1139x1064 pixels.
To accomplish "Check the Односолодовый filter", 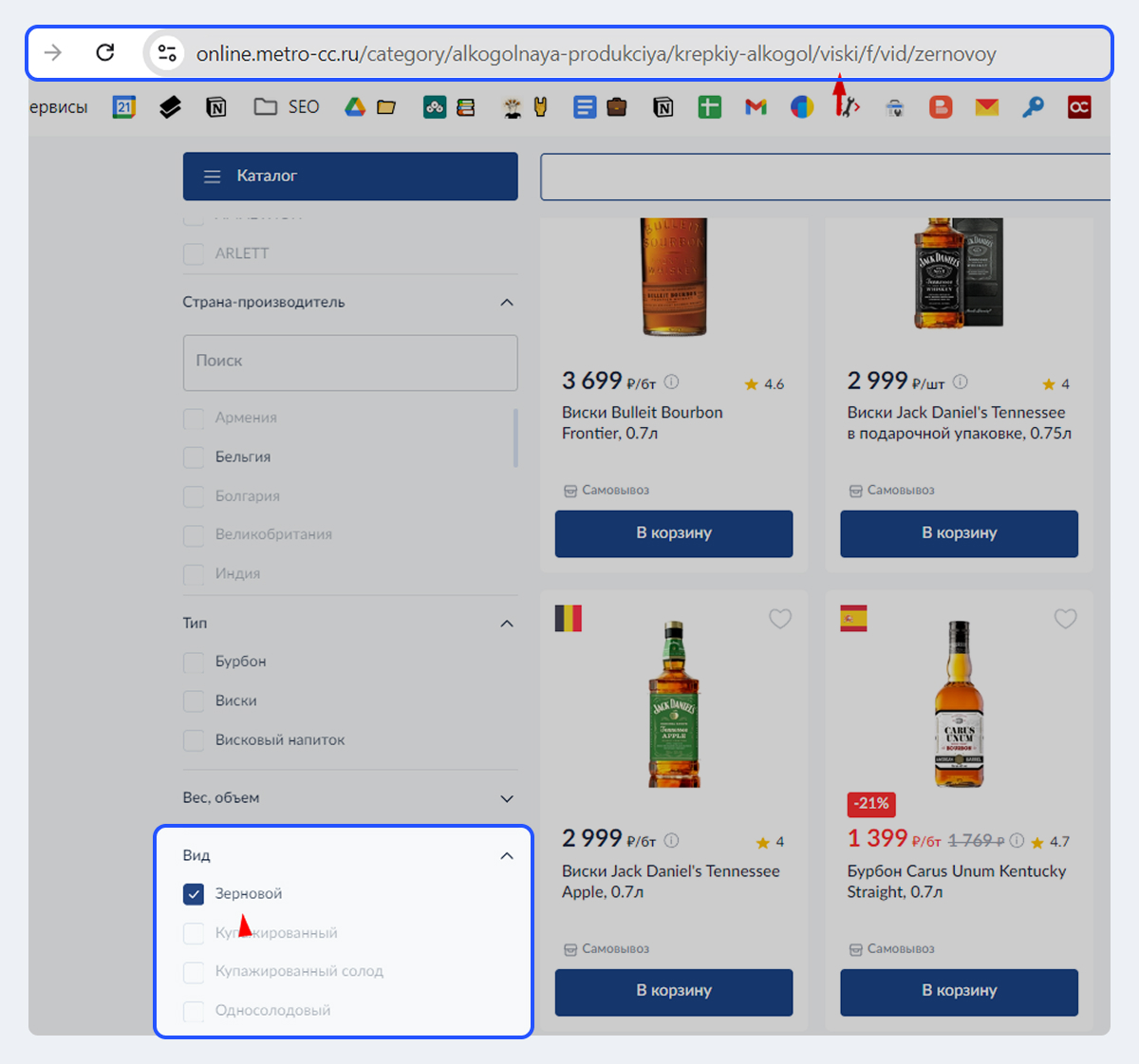I will pos(194,1011).
